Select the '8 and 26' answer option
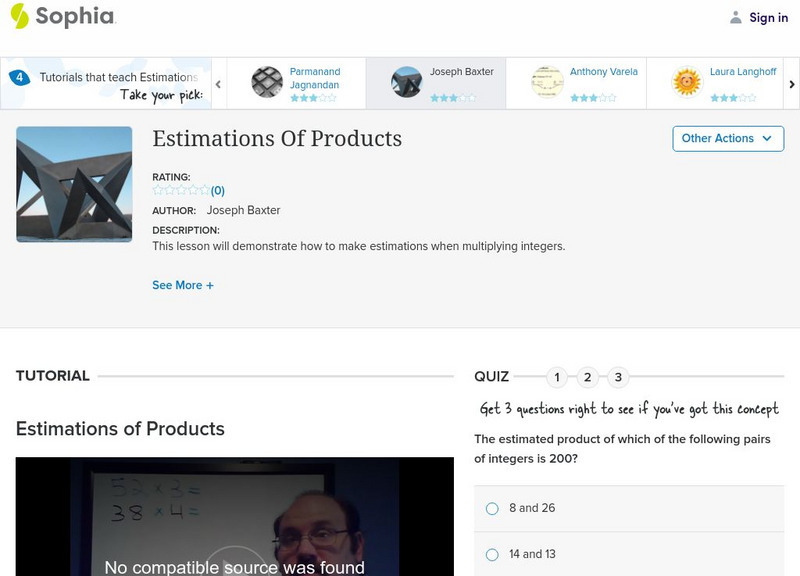Image resolution: width=800 pixels, height=576 pixels. 492,508
